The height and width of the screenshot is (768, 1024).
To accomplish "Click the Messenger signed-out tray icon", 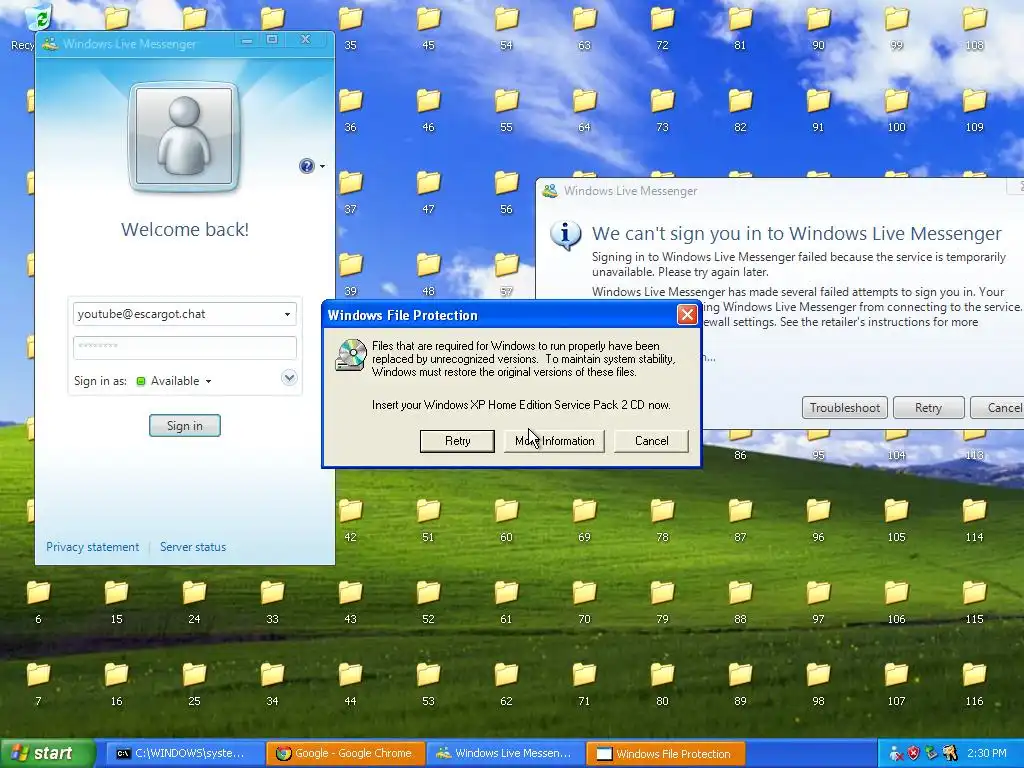I will (896, 754).
